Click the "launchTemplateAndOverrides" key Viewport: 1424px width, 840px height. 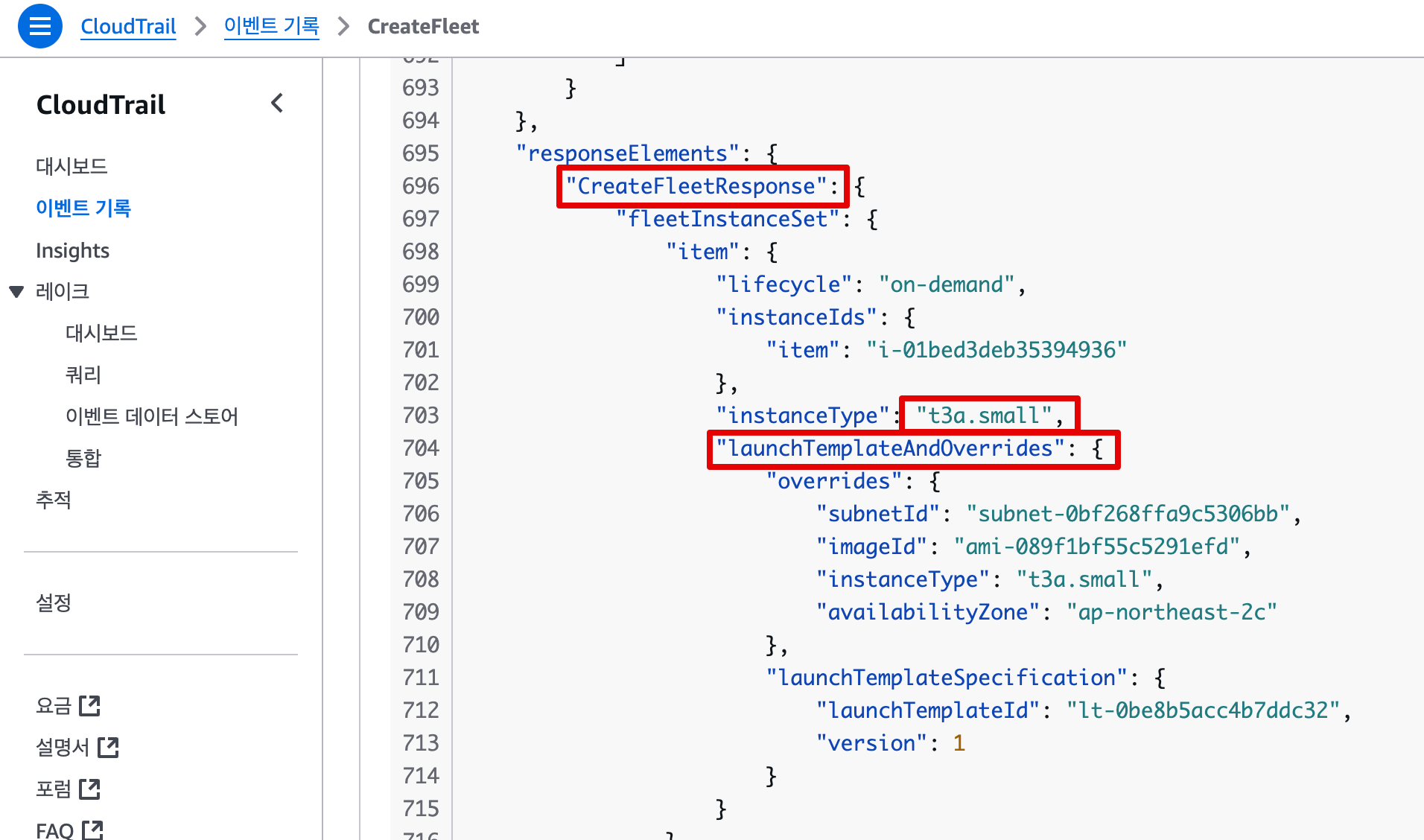pos(890,448)
